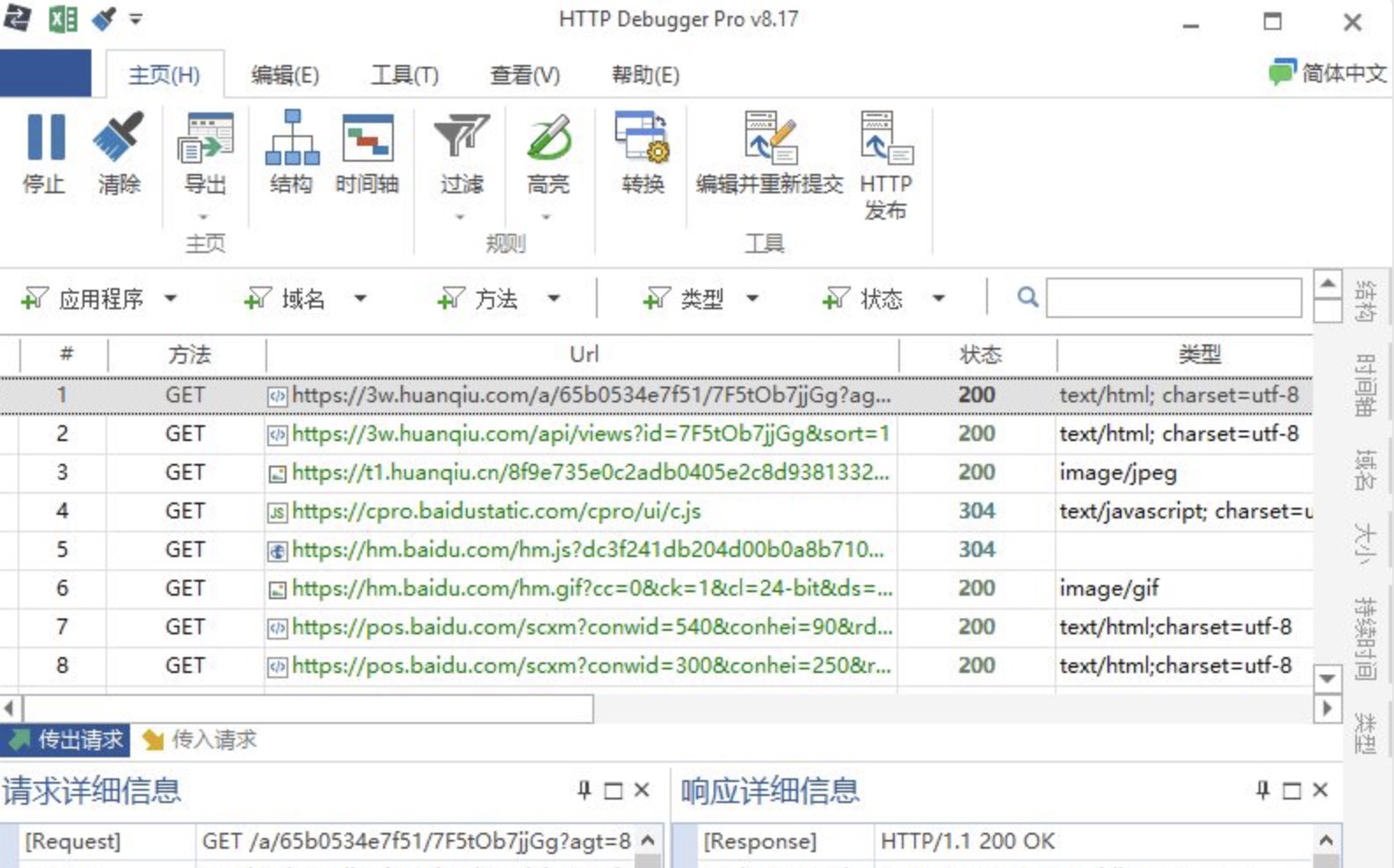The width and height of the screenshot is (1394, 868).
Task: Switch to Outgoing Requests (传出请求) tab
Action: pyautogui.click(x=66, y=740)
